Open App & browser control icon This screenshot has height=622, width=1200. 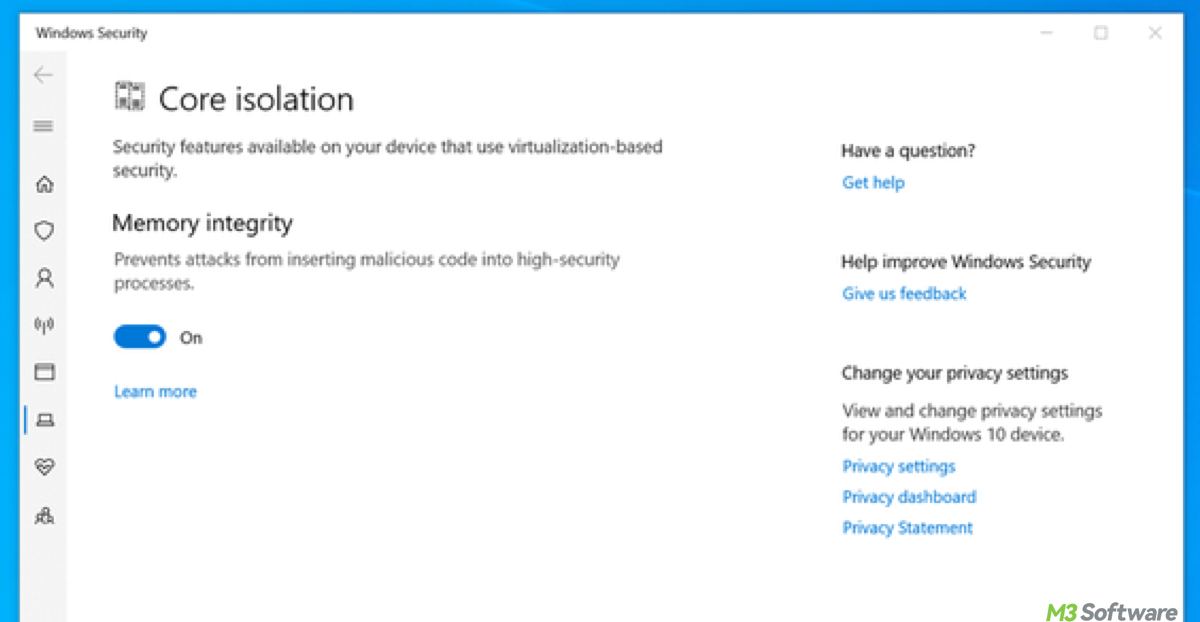click(44, 372)
